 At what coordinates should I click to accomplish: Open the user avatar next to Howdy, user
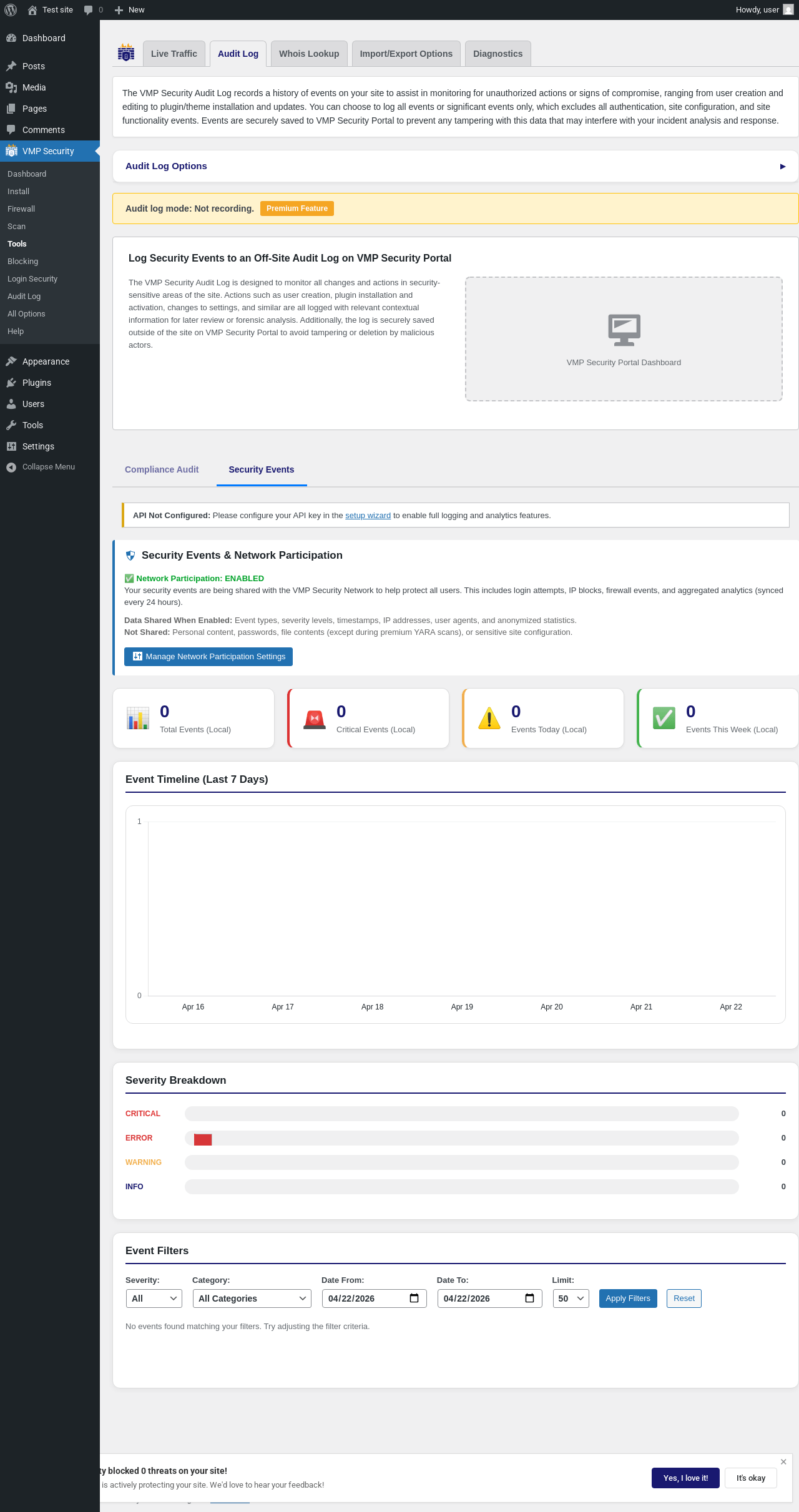click(788, 10)
